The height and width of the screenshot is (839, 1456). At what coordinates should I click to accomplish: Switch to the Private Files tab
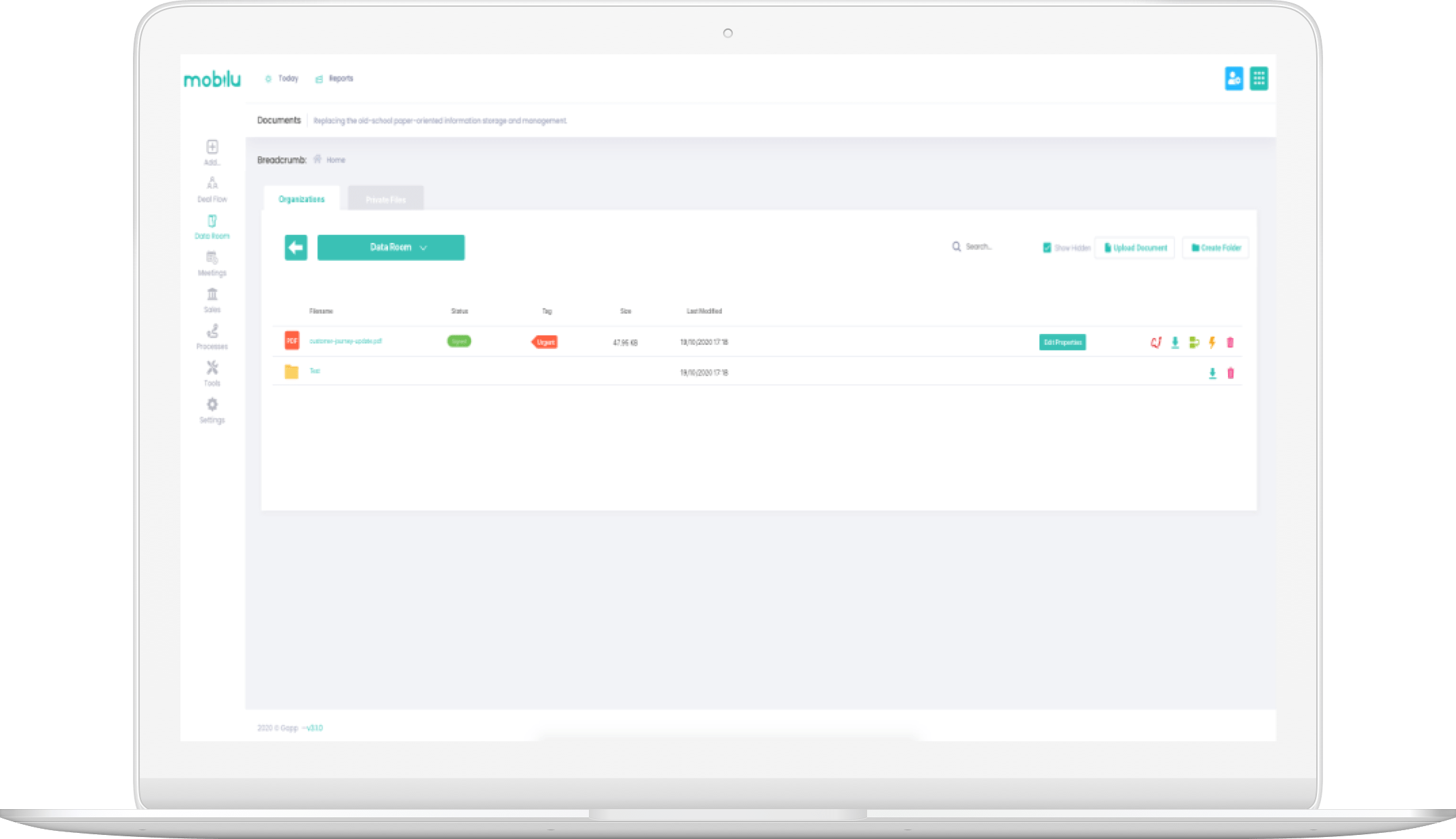coord(386,199)
